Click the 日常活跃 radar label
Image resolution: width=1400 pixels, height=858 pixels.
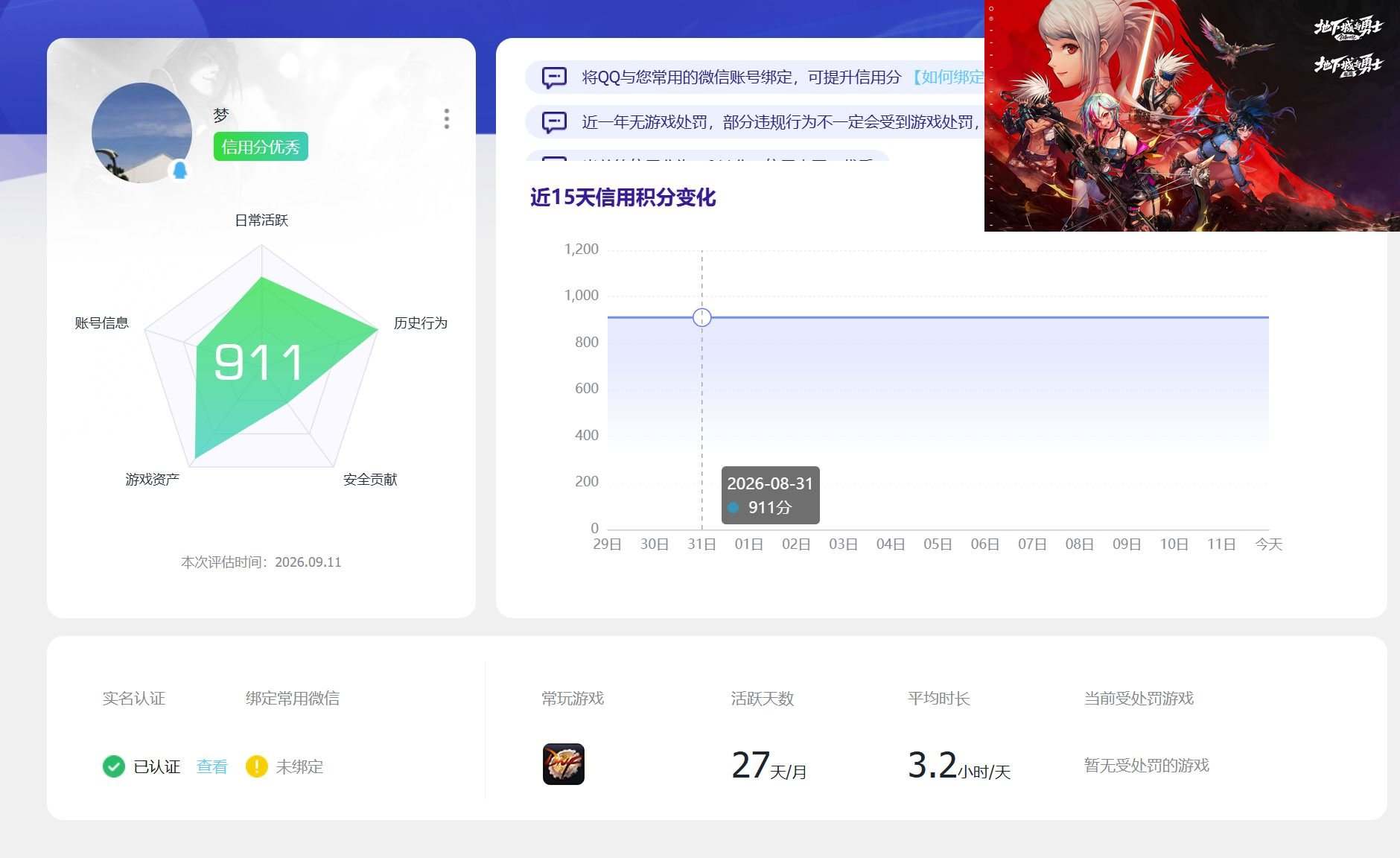(x=261, y=220)
